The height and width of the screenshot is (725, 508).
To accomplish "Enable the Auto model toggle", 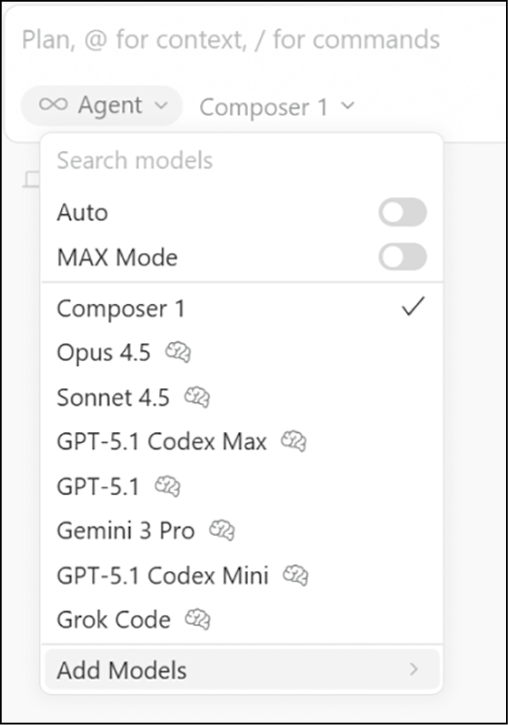I will click(403, 212).
